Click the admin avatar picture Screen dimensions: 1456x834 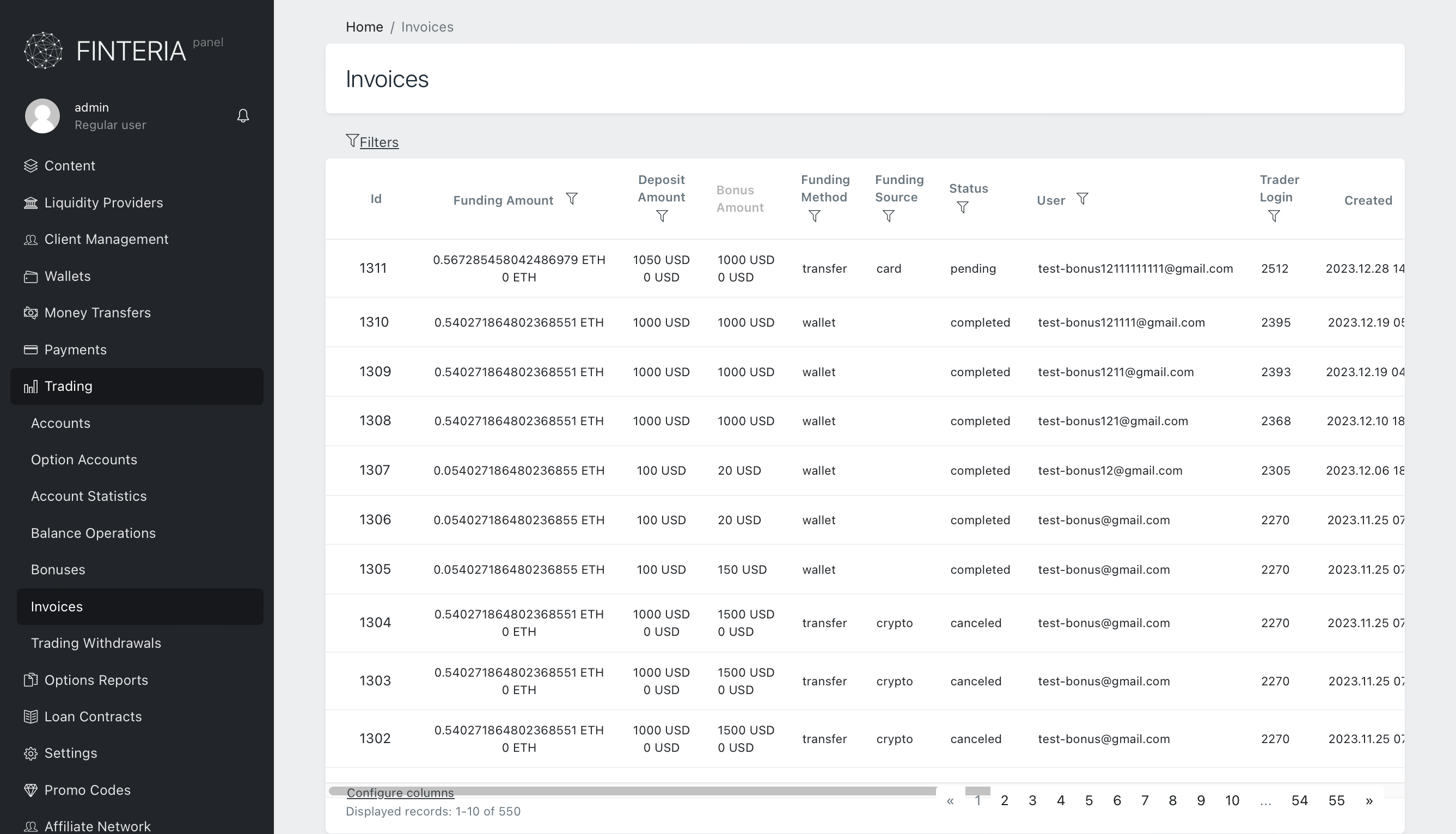(x=42, y=116)
